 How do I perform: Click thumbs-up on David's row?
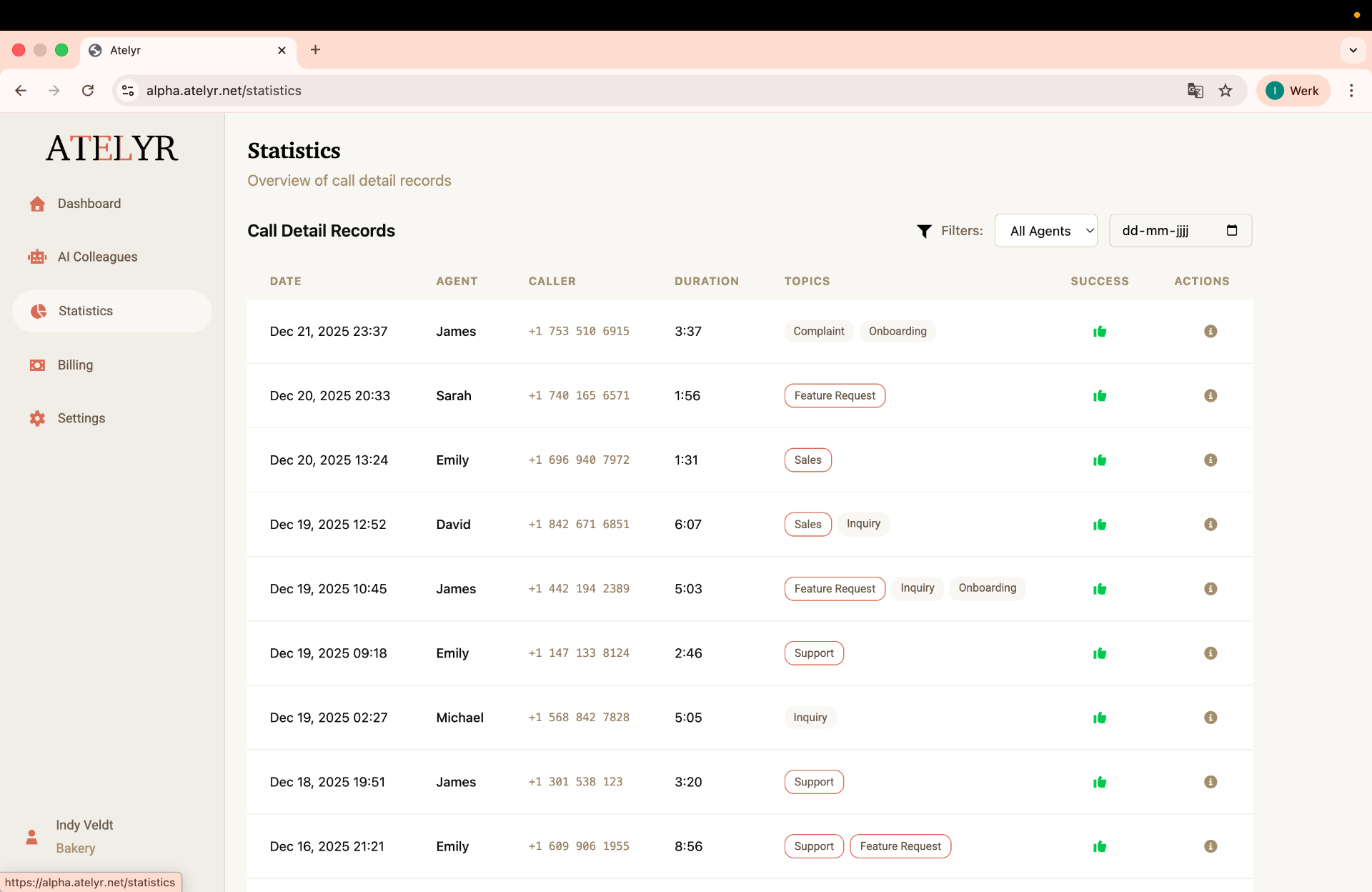point(1100,525)
